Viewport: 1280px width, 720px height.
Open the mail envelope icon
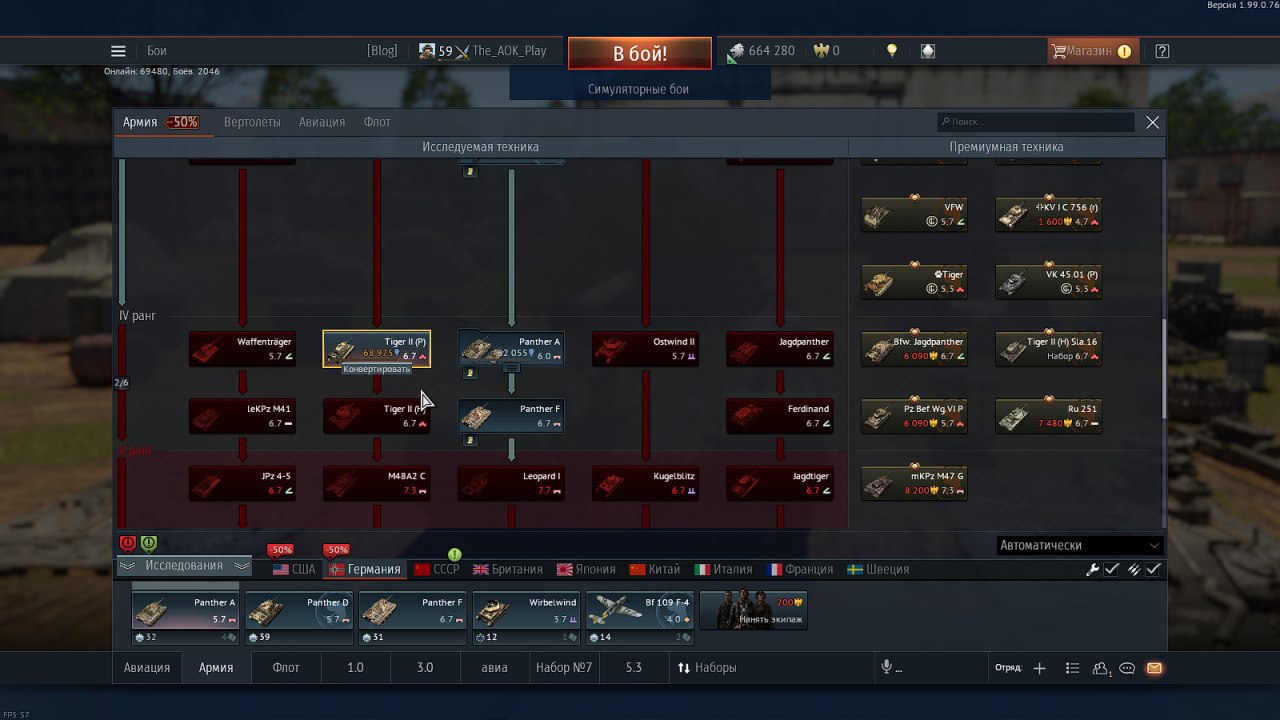[x=1154, y=668]
